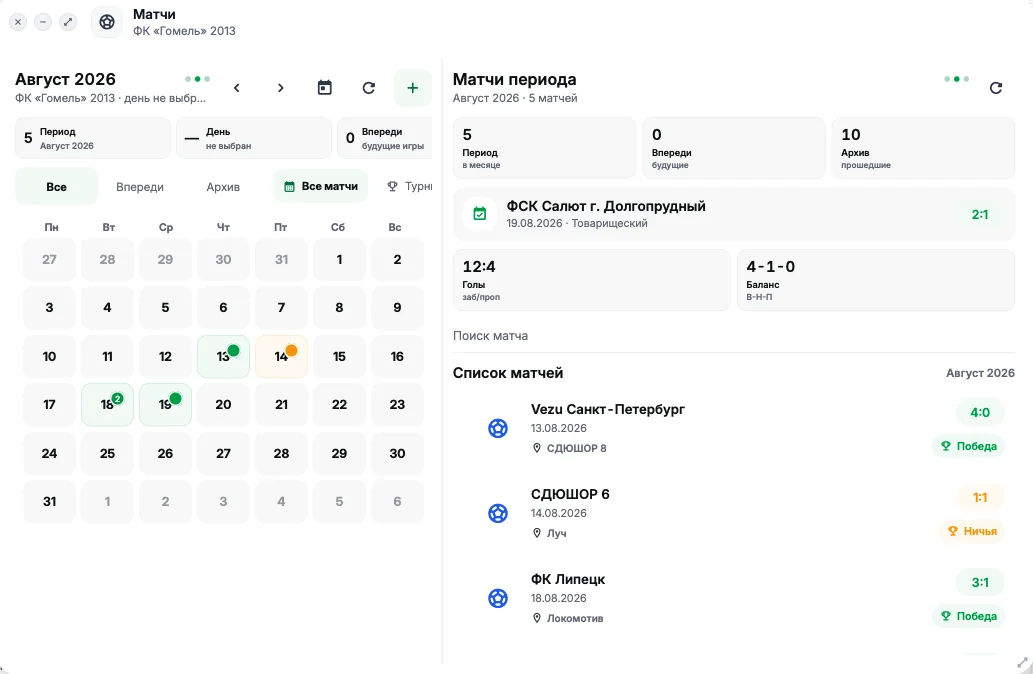
Task: Open the calendar date picker icon
Action: coord(325,88)
